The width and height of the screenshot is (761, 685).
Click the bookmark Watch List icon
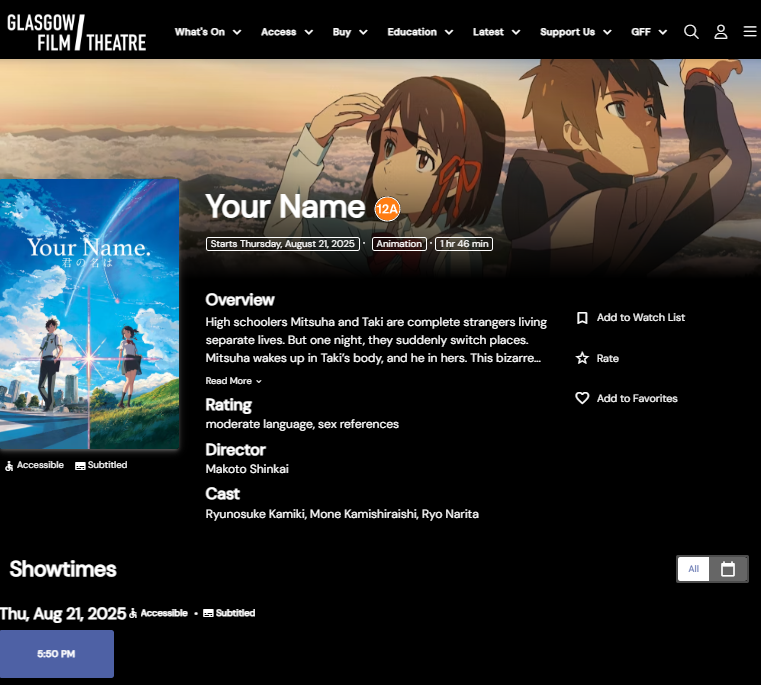click(582, 318)
